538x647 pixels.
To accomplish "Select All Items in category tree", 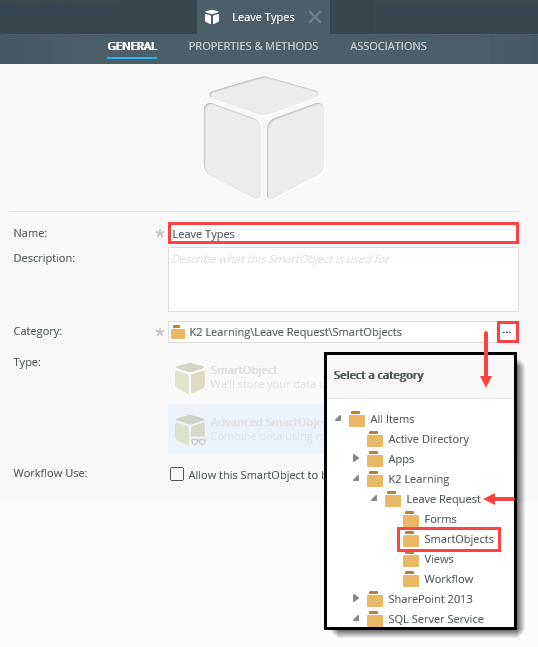I will (392, 419).
